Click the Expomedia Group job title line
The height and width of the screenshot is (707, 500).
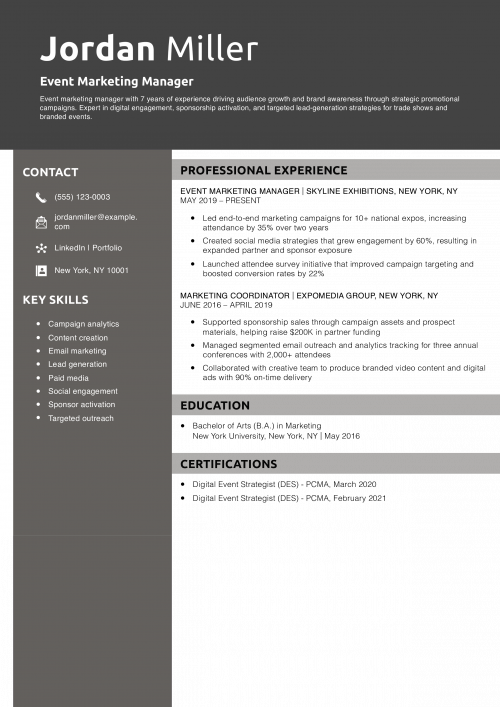click(309, 296)
